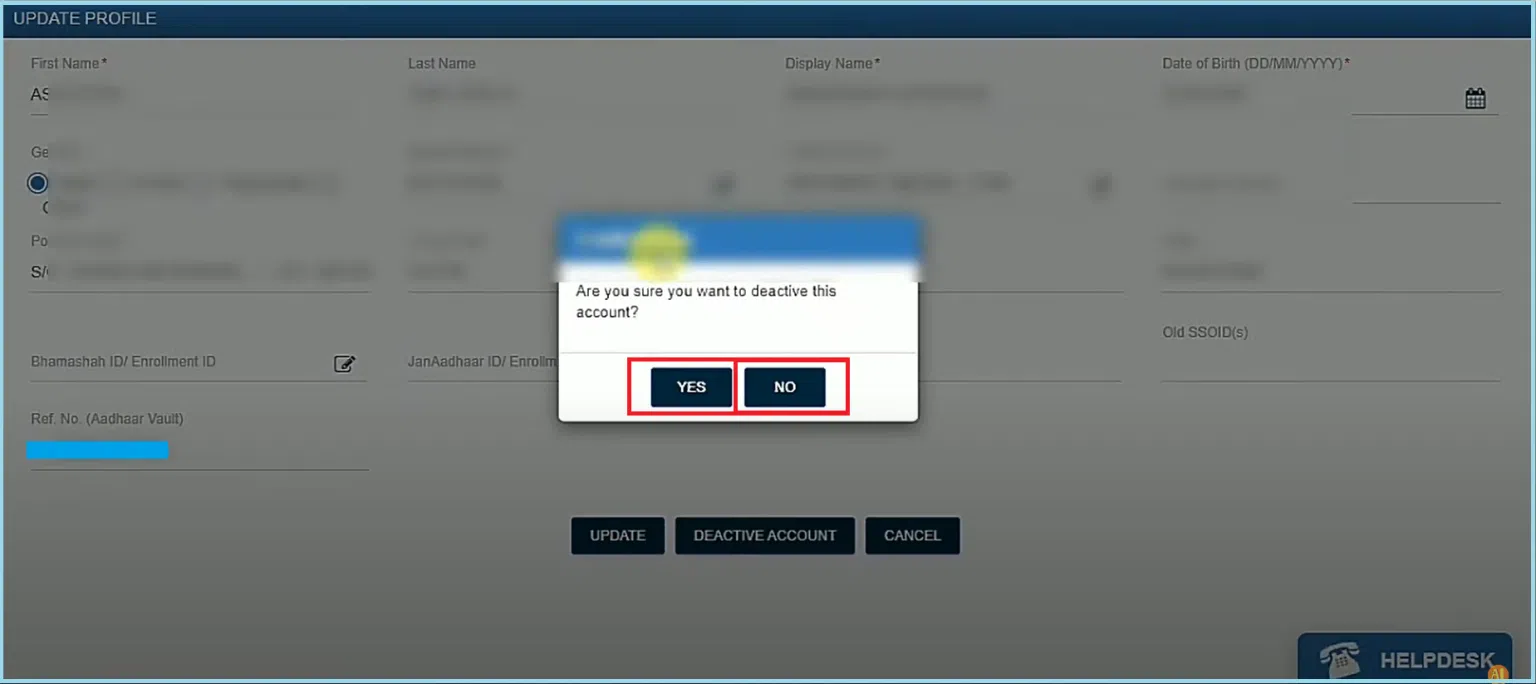Open the Date of Birth calendar picker
The image size is (1536, 684).
[1476, 97]
